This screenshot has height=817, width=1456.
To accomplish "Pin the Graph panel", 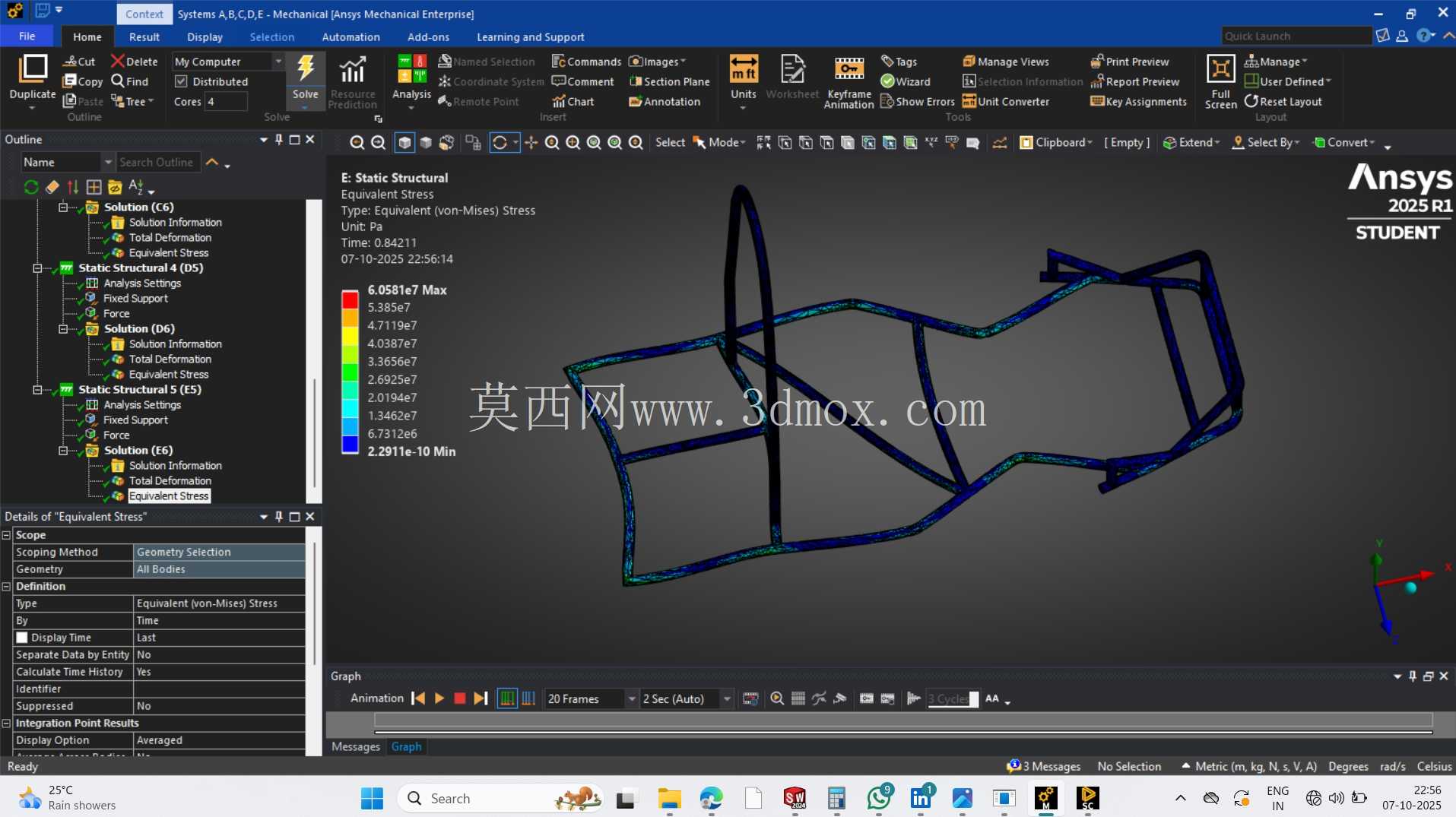I will pyautogui.click(x=1413, y=676).
